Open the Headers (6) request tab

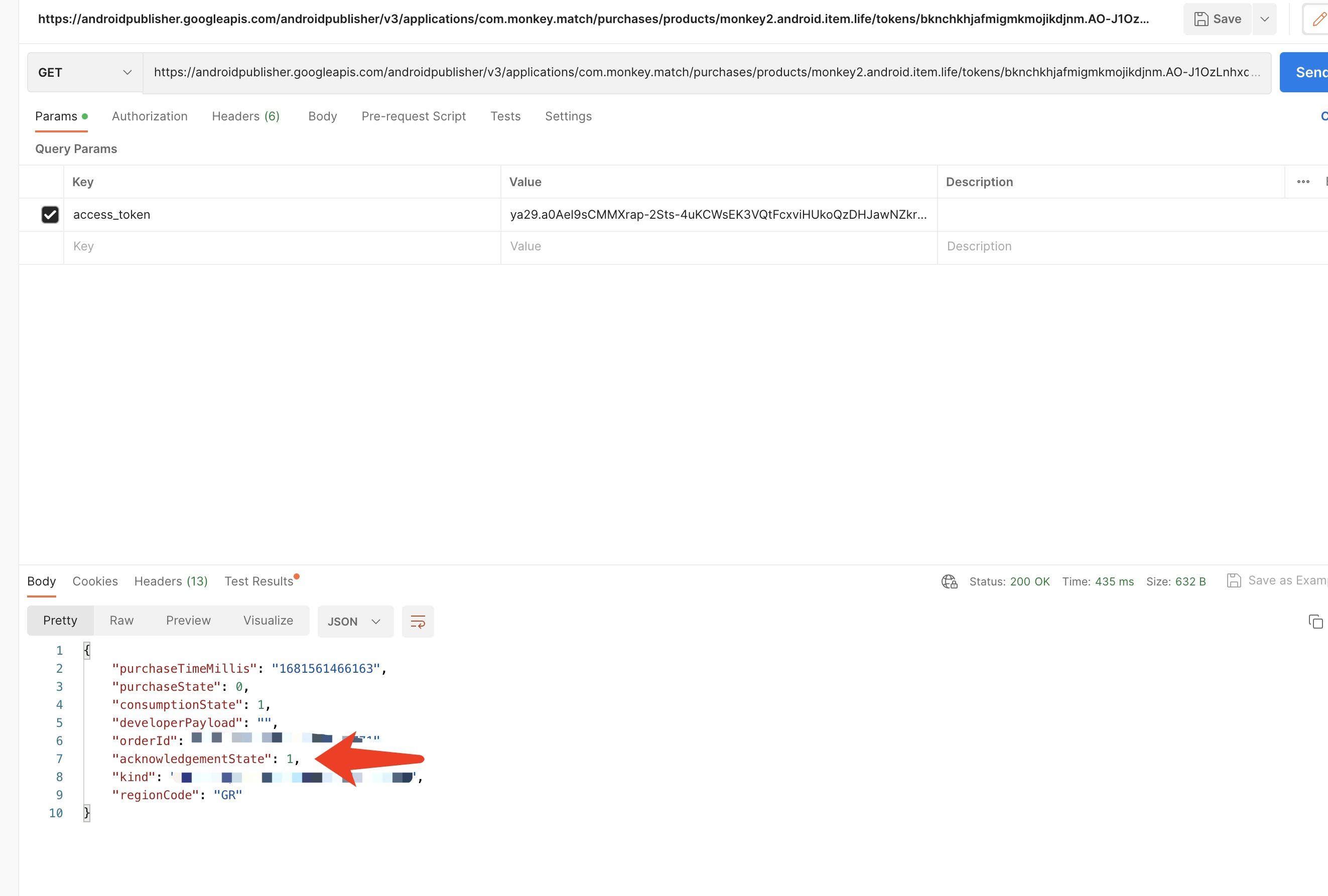246,116
